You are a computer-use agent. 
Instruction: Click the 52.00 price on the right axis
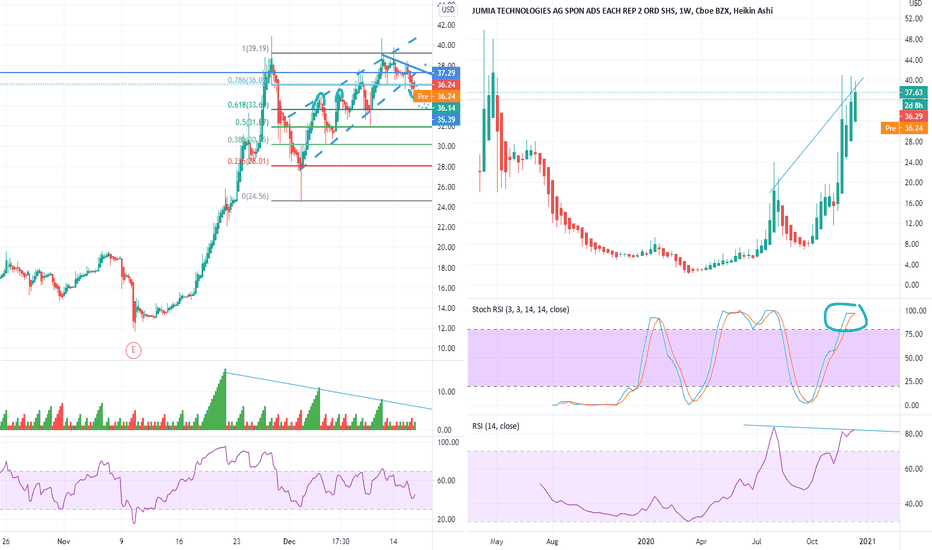click(x=914, y=19)
